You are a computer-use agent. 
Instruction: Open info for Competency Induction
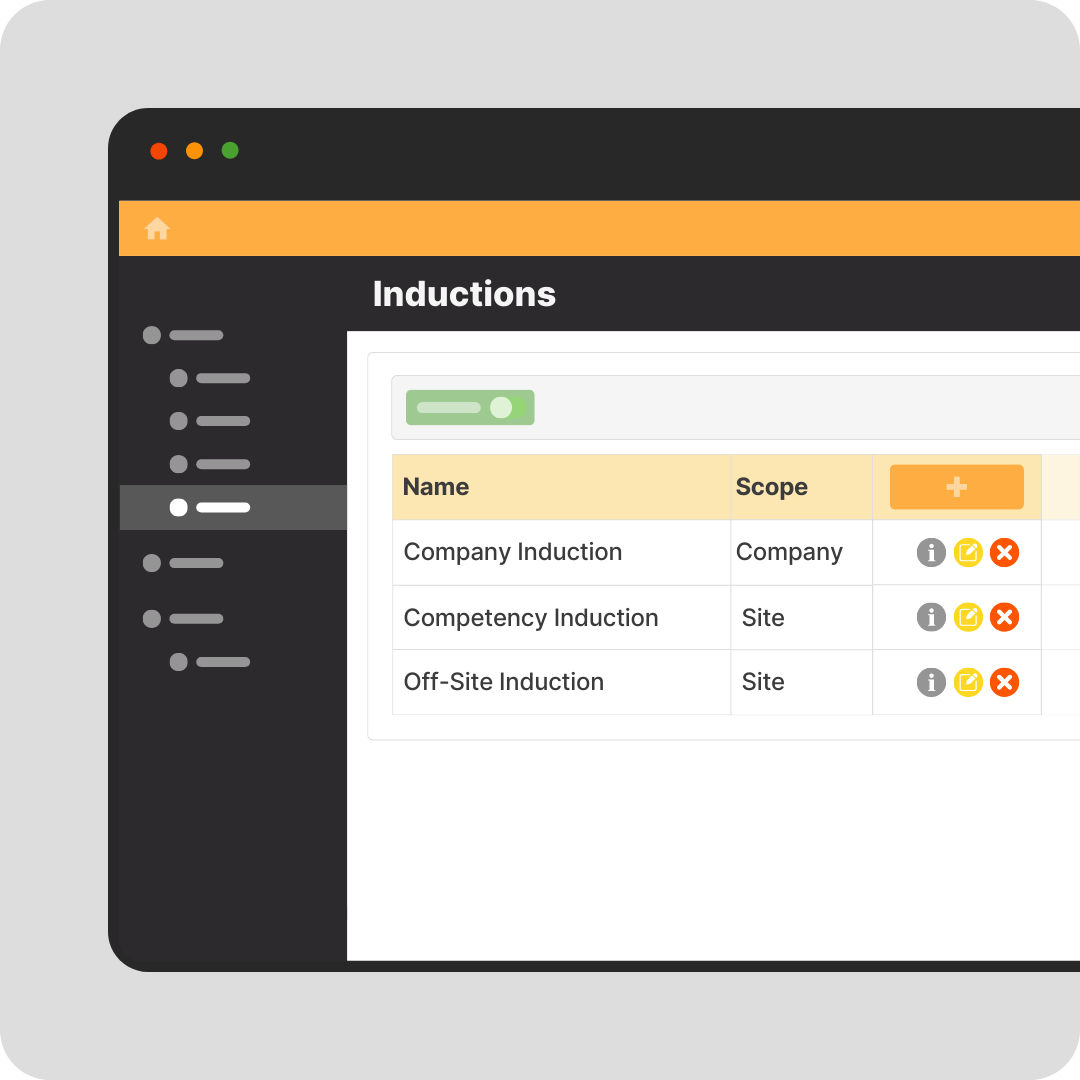[931, 617]
